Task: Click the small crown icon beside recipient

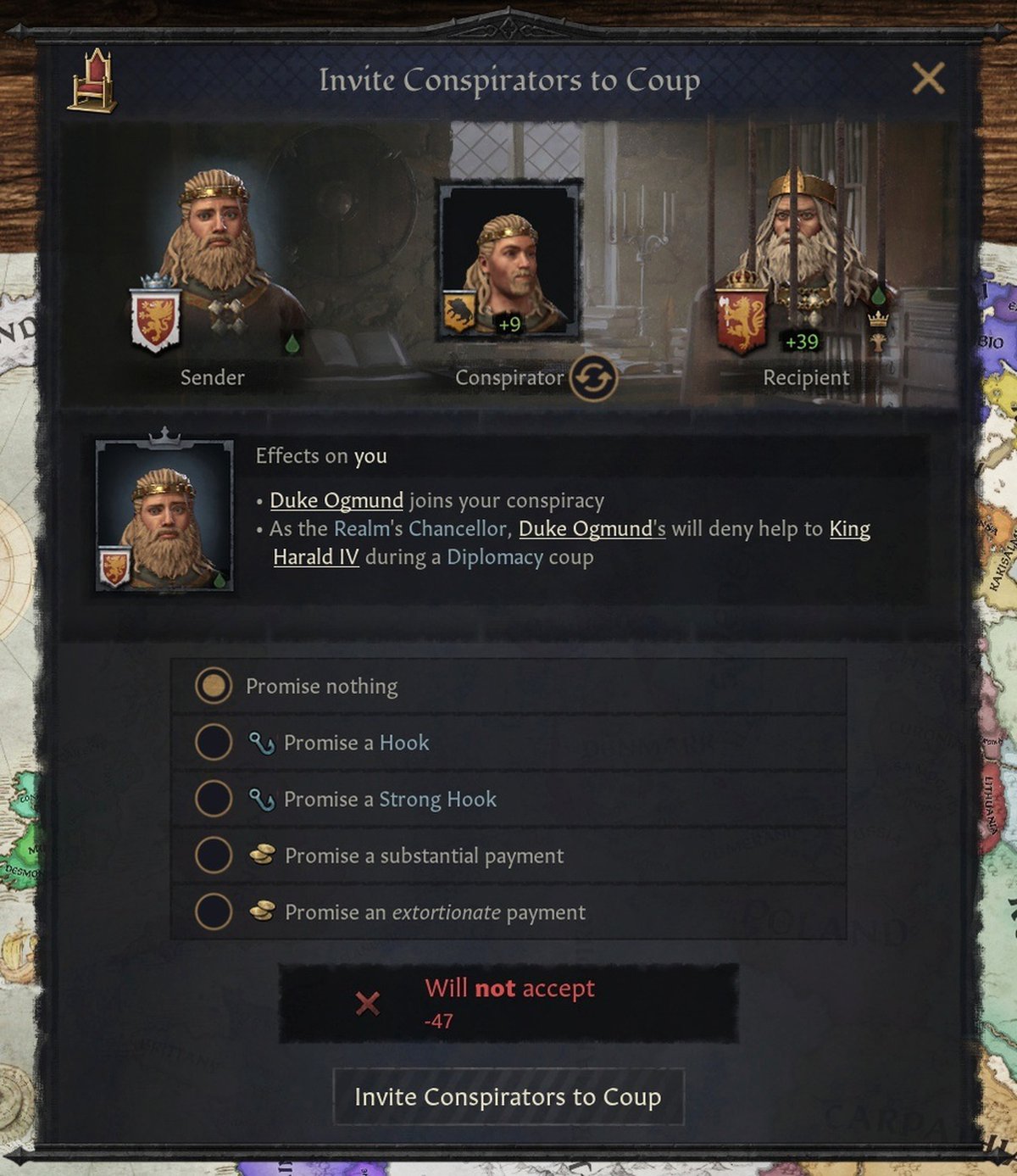Action: 878,319
